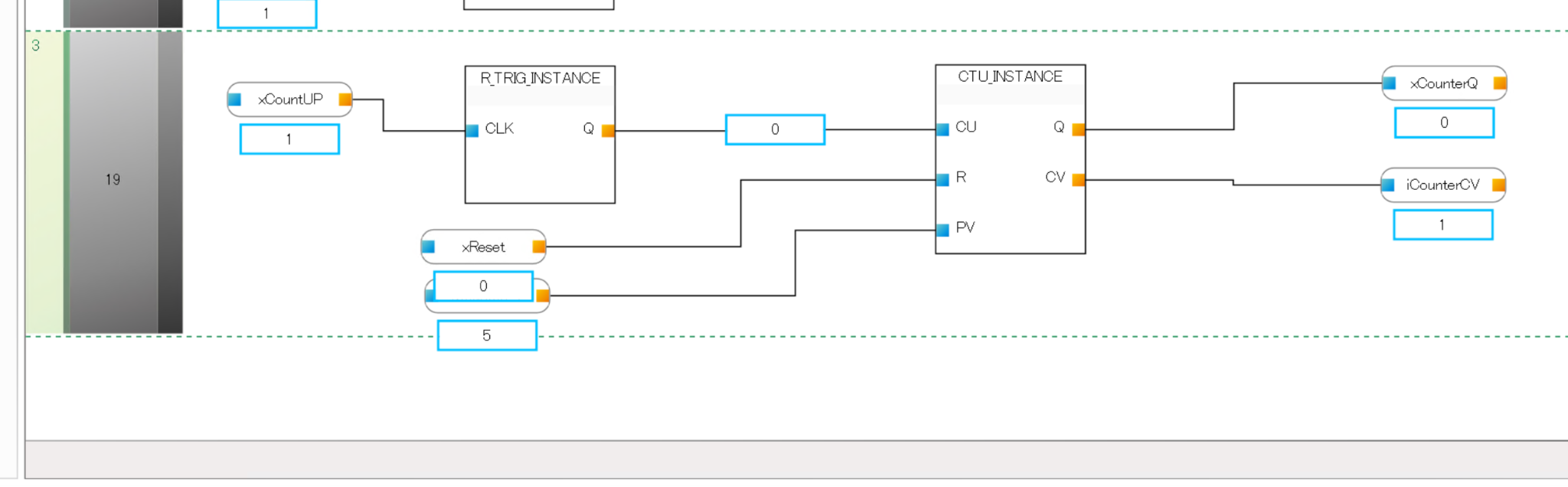Image resolution: width=1568 pixels, height=487 pixels.
Task: Click the value 5 box for PV
Action: pyautogui.click(x=487, y=335)
